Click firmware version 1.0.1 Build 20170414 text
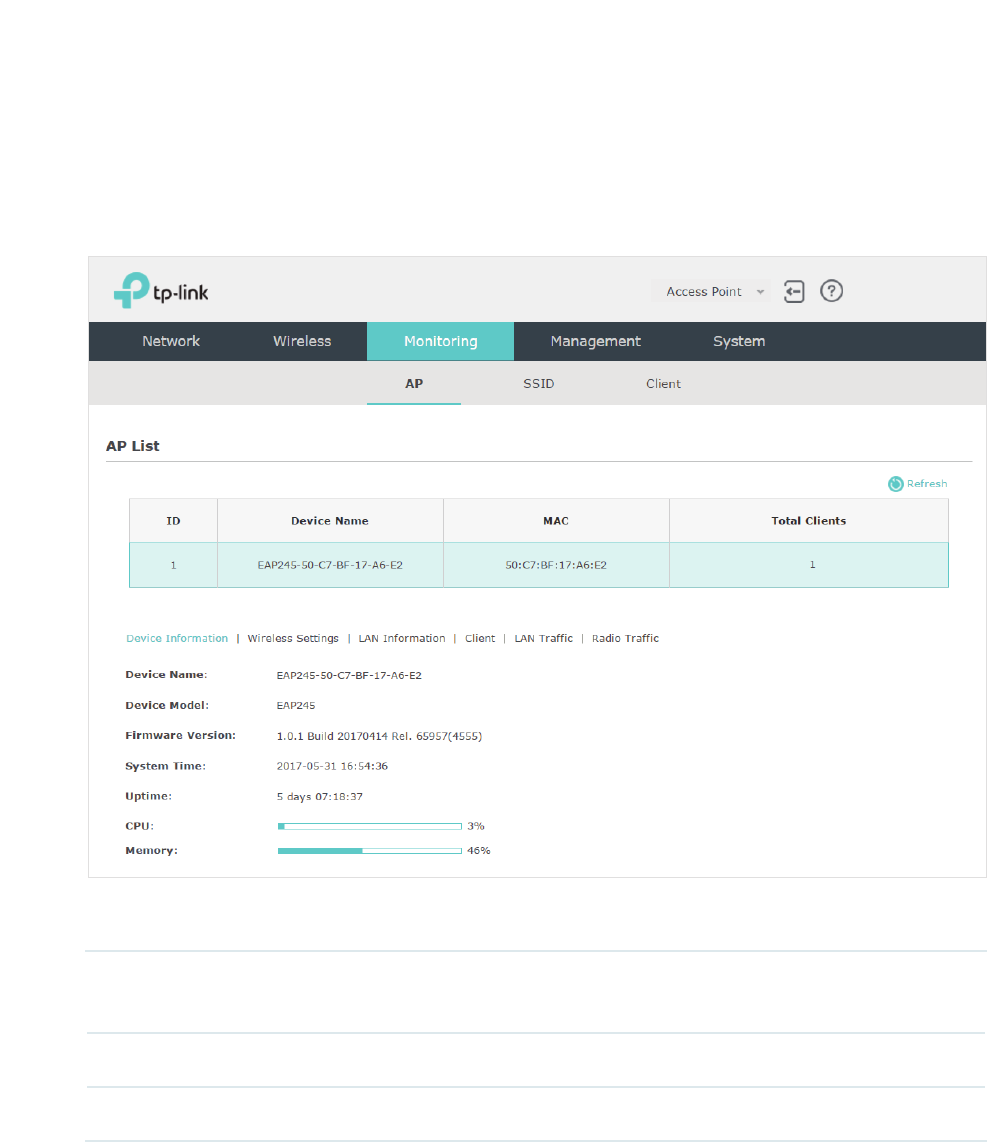 click(379, 736)
